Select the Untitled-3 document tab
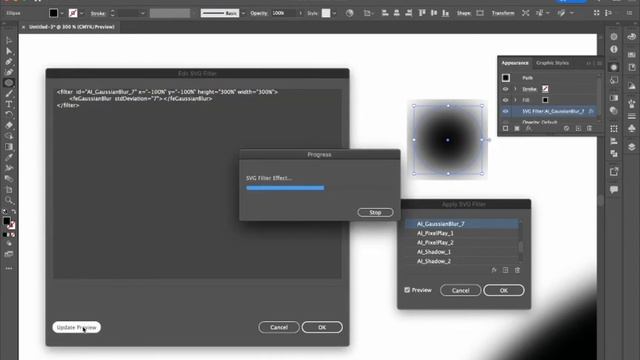This screenshot has height=360, width=640. [71, 27]
